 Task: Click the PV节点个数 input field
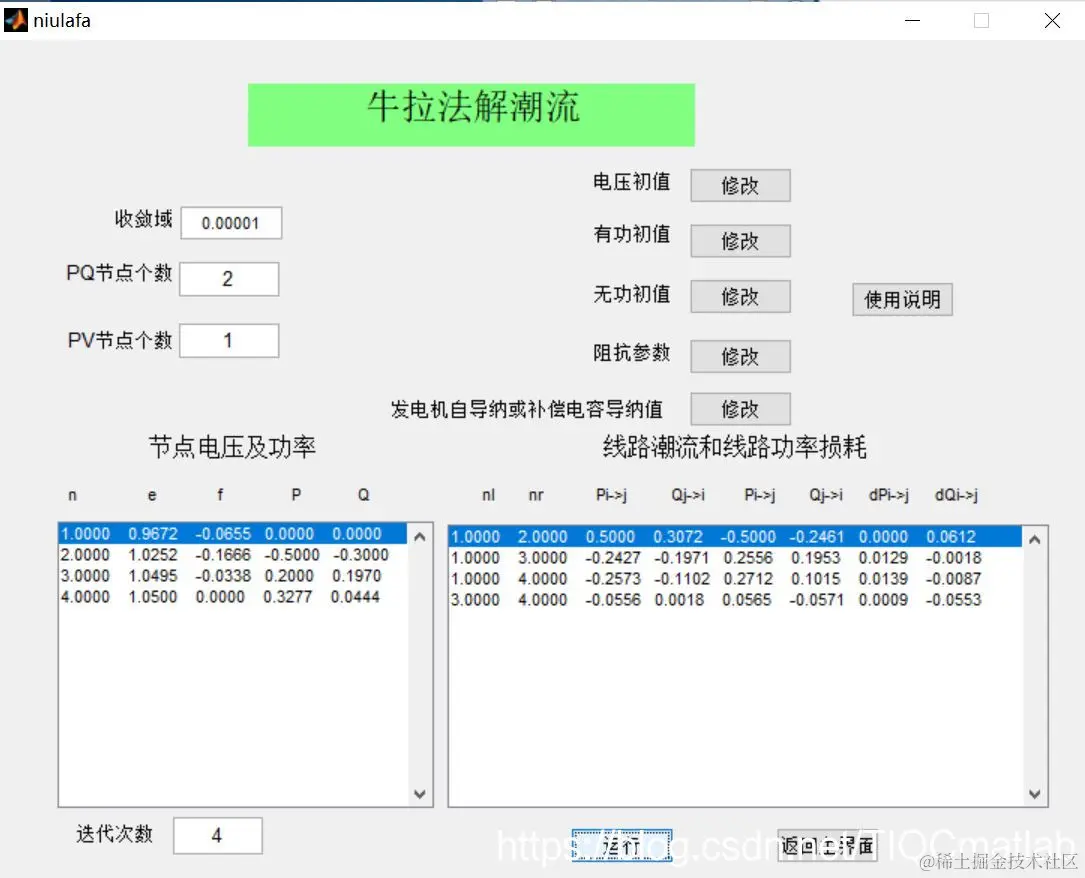click(x=229, y=340)
